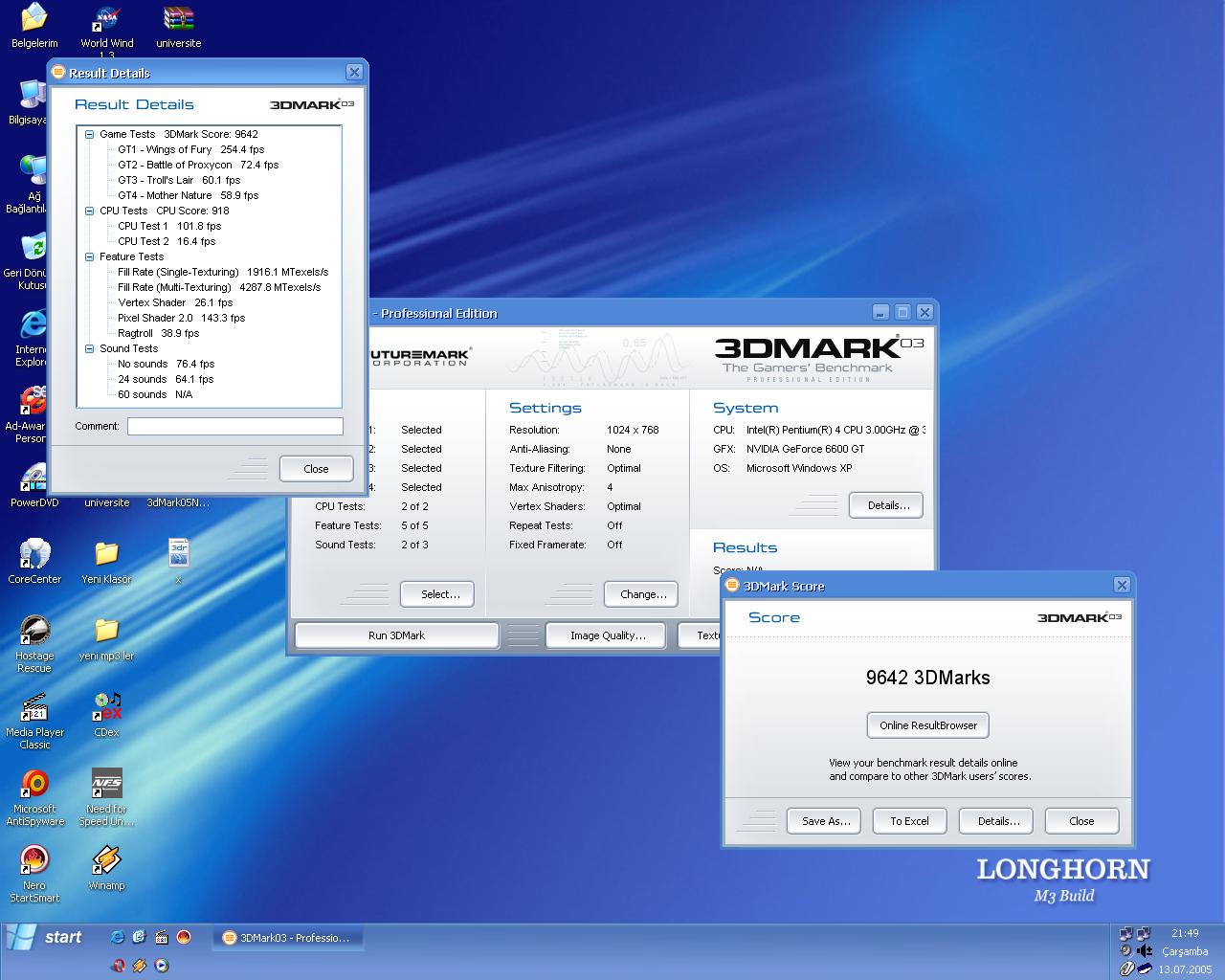1225x980 pixels.
Task: Click the 9642 3DMarks score text
Action: (927, 678)
